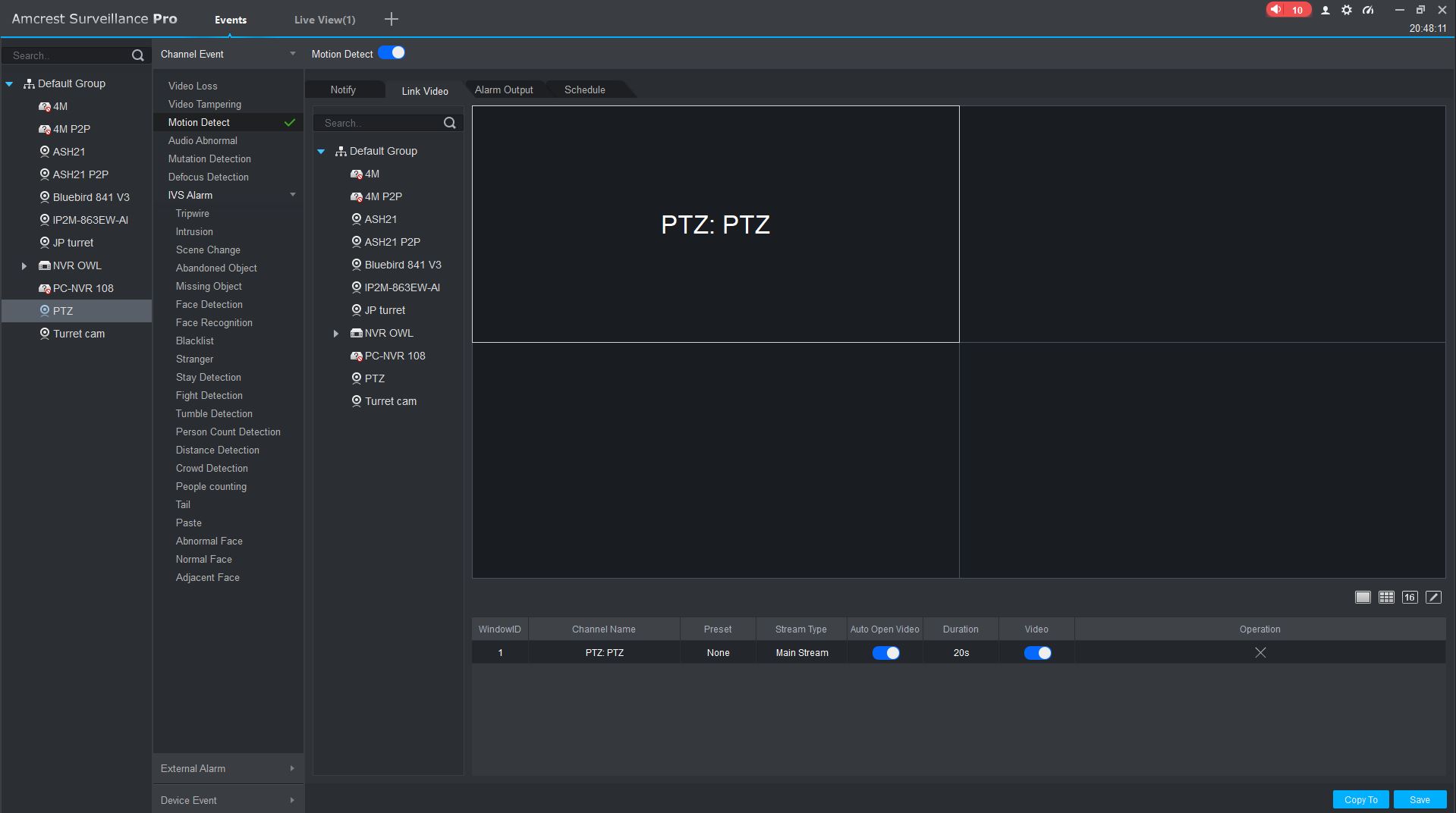Switch to the Events tab
The height and width of the screenshot is (813, 1456).
[x=230, y=20]
